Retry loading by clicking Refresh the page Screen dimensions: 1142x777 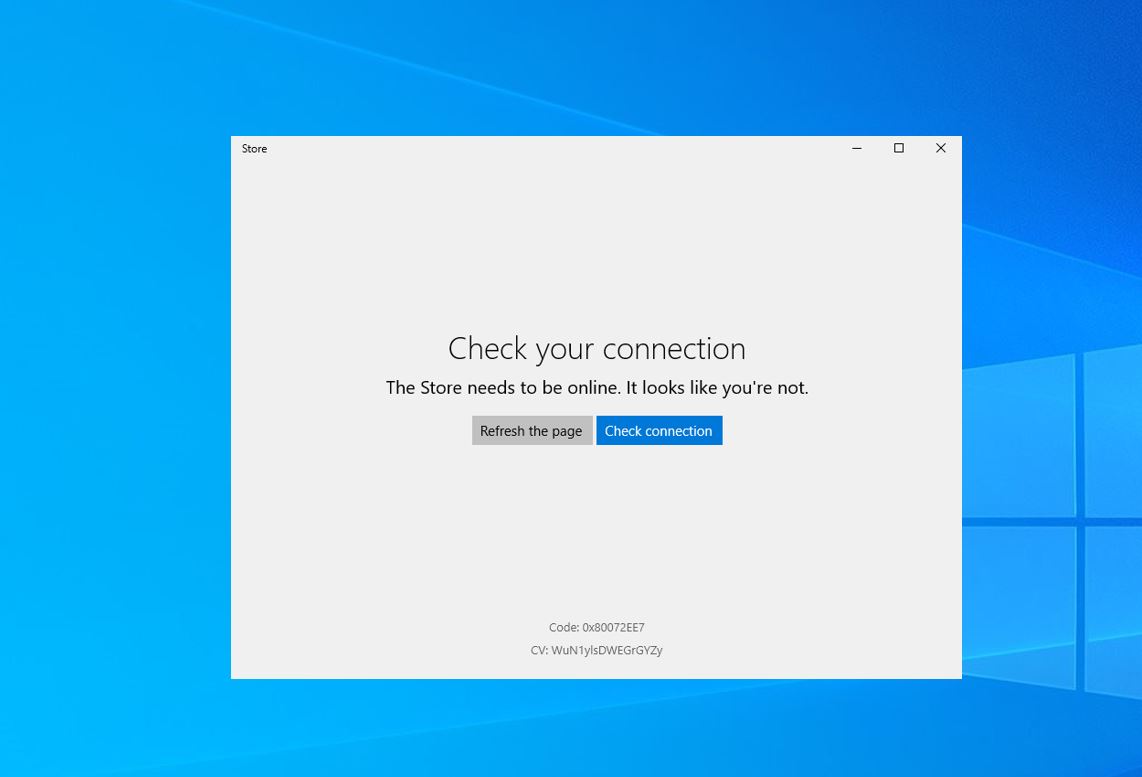pos(531,430)
